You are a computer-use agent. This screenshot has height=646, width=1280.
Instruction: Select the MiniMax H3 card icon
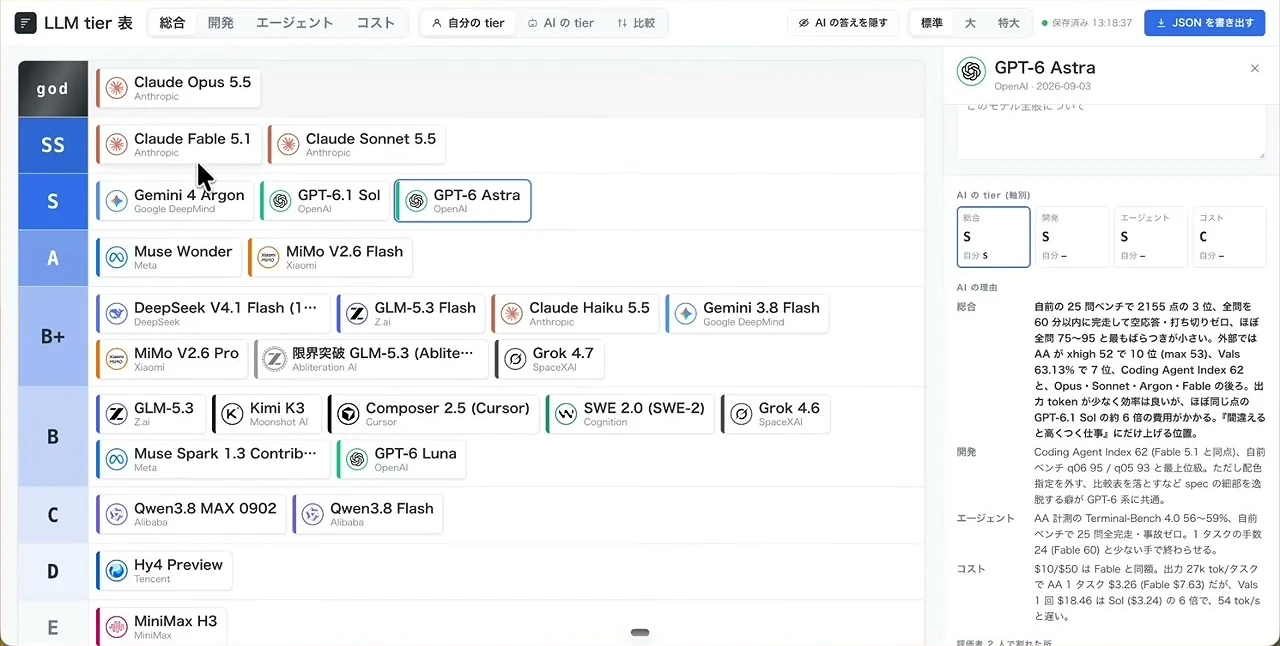tap(117, 627)
